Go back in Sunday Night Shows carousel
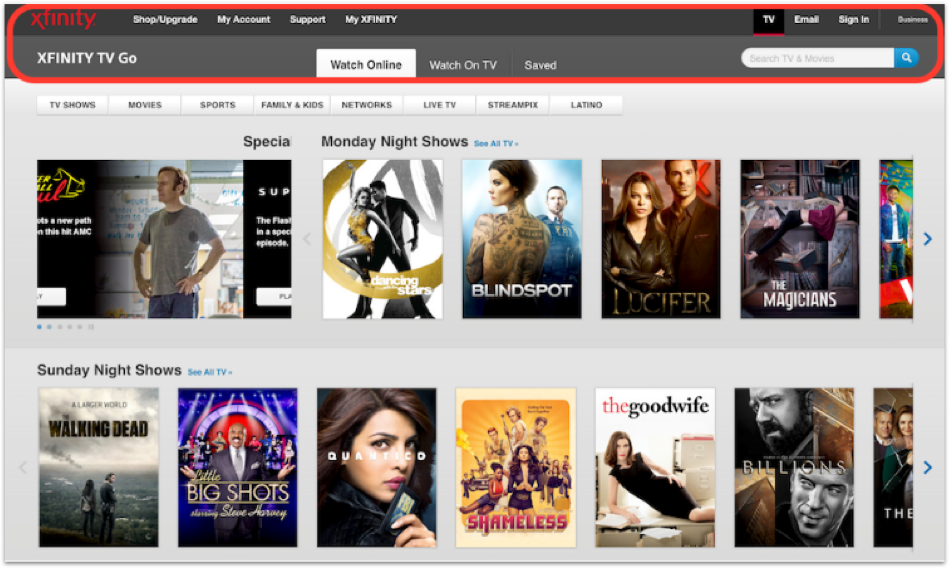 [23, 467]
